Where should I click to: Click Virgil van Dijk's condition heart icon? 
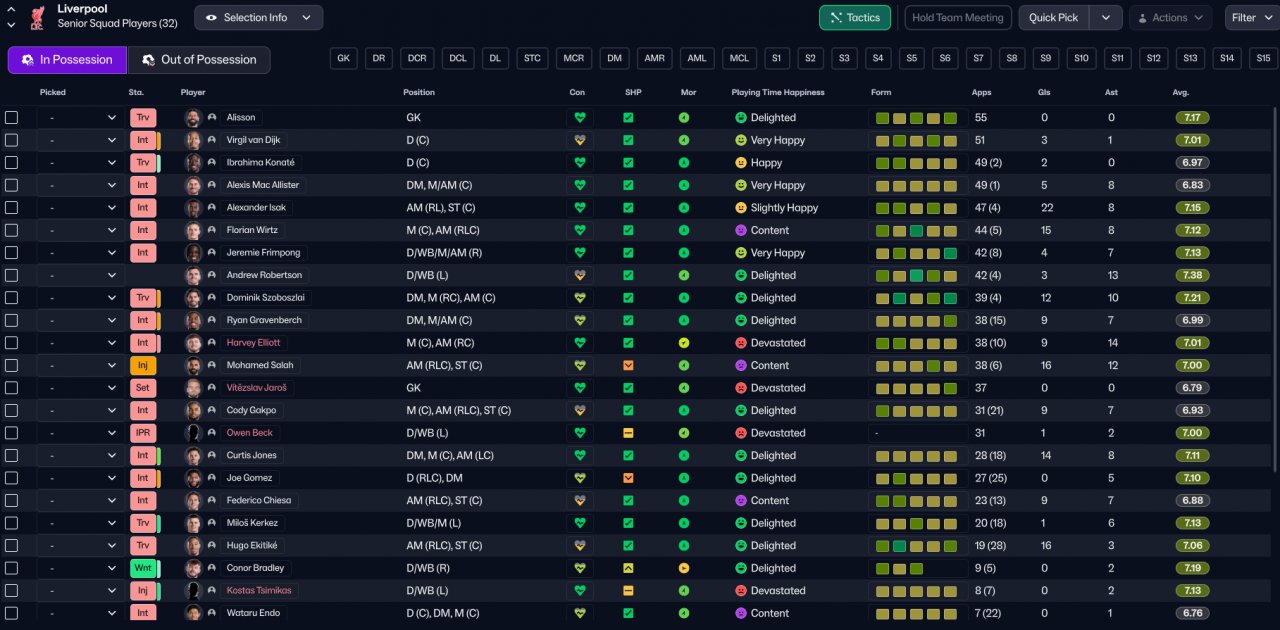click(578, 140)
